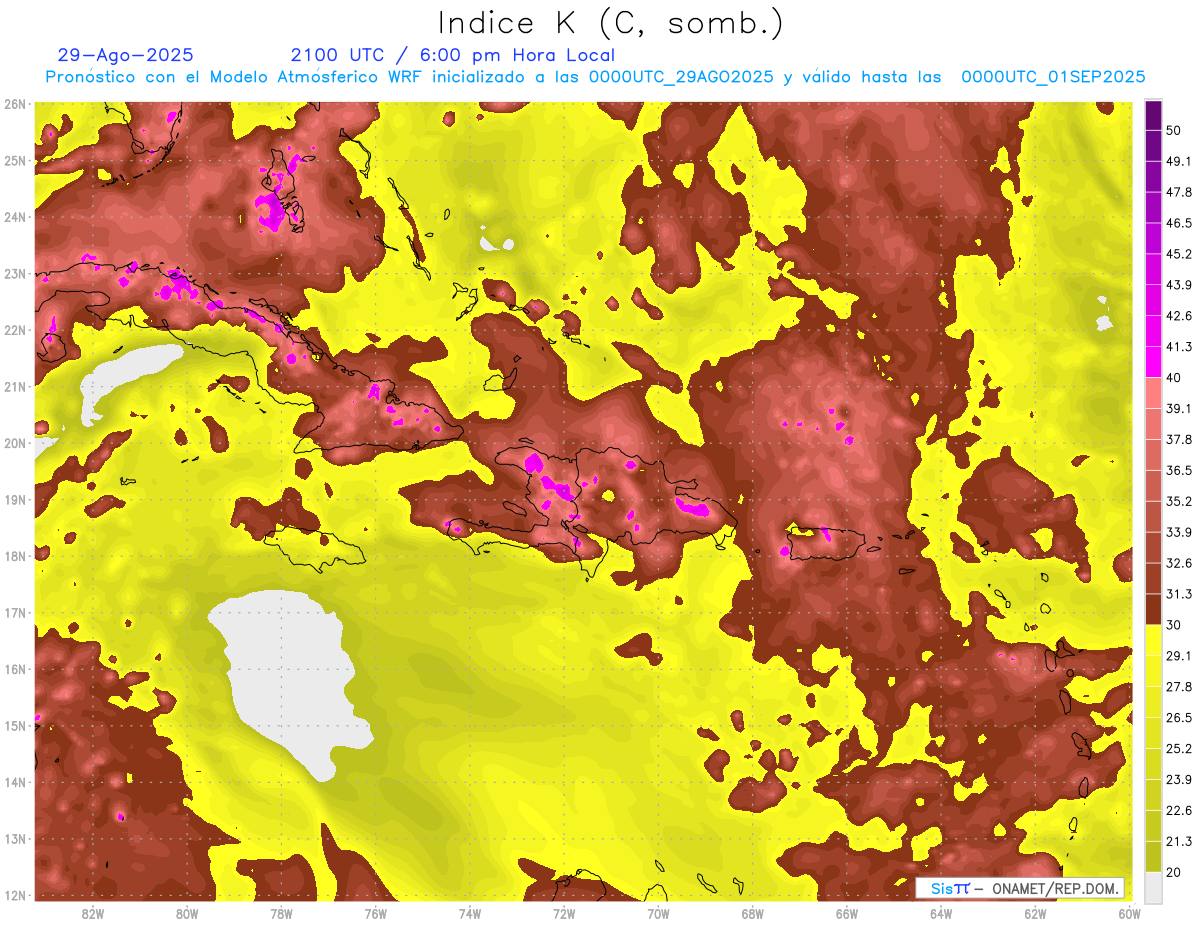The width and height of the screenshot is (1200, 927).
Task: Click the colorbar value "33.9"
Action: (1178, 532)
